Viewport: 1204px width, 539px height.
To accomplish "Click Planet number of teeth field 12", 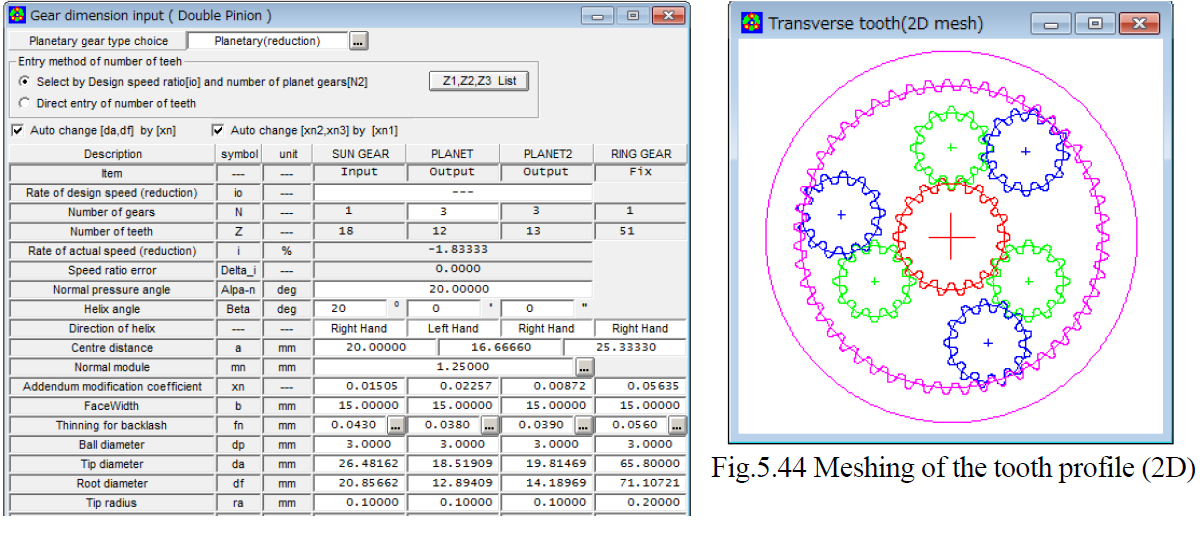I will pyautogui.click(x=452, y=231).
